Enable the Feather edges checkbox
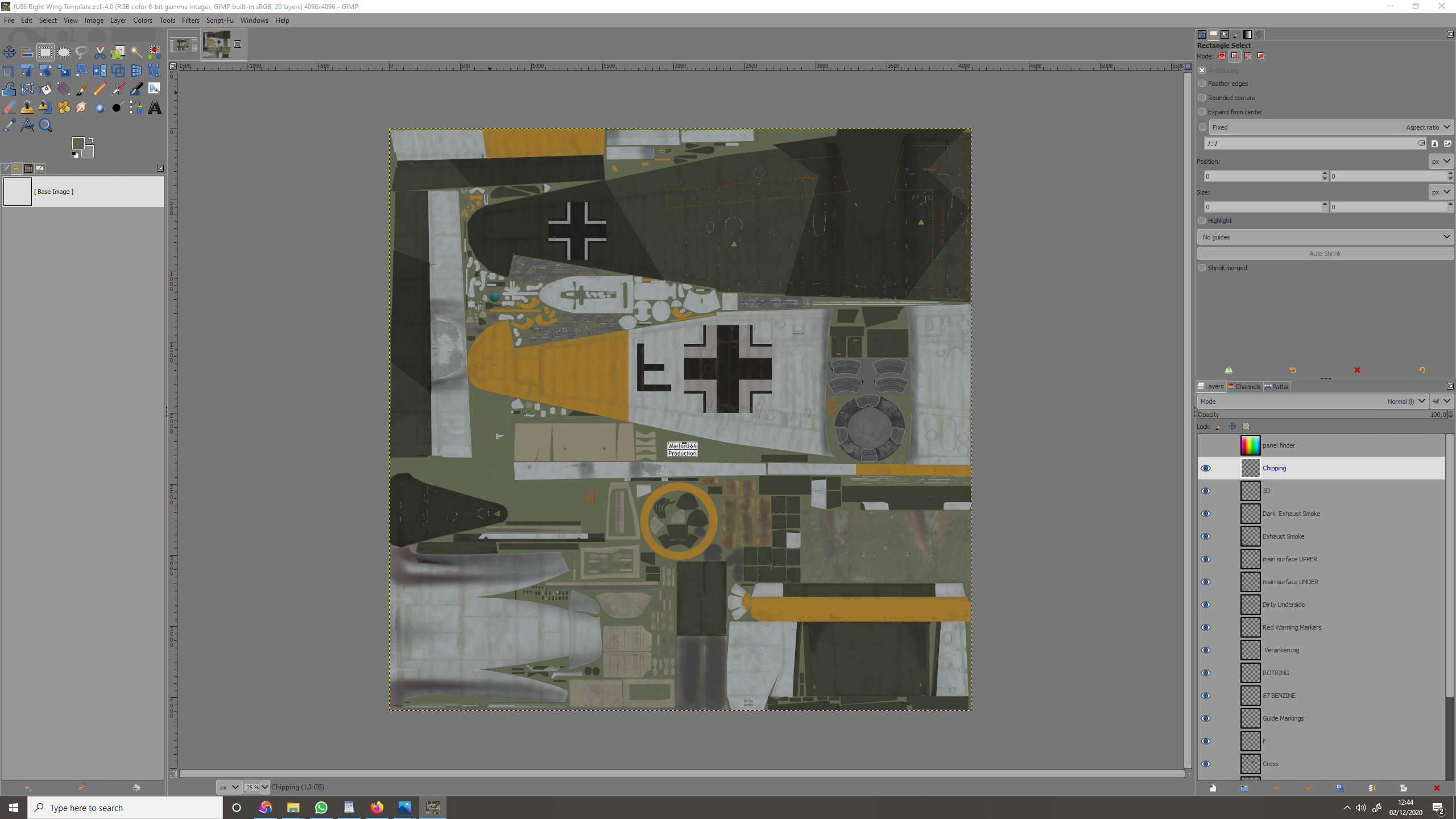The width and height of the screenshot is (1456, 819). click(1202, 84)
